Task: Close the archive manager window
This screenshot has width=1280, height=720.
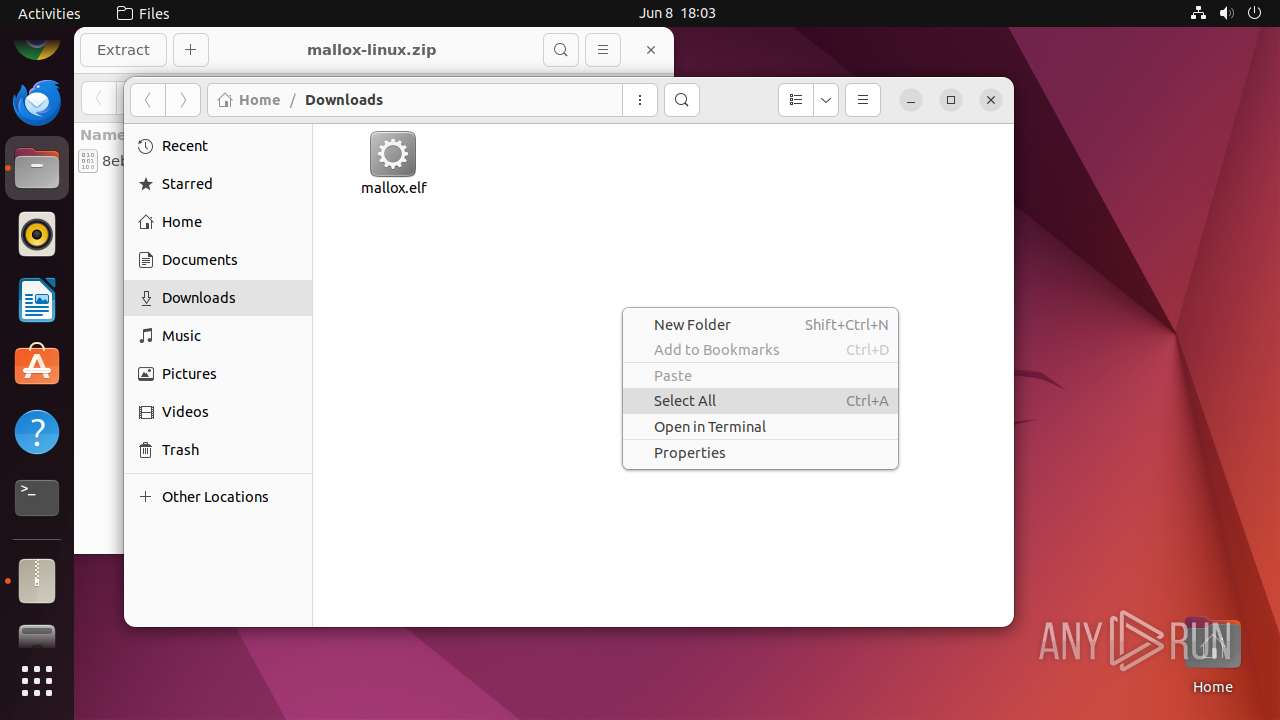Action: pyautogui.click(x=651, y=50)
